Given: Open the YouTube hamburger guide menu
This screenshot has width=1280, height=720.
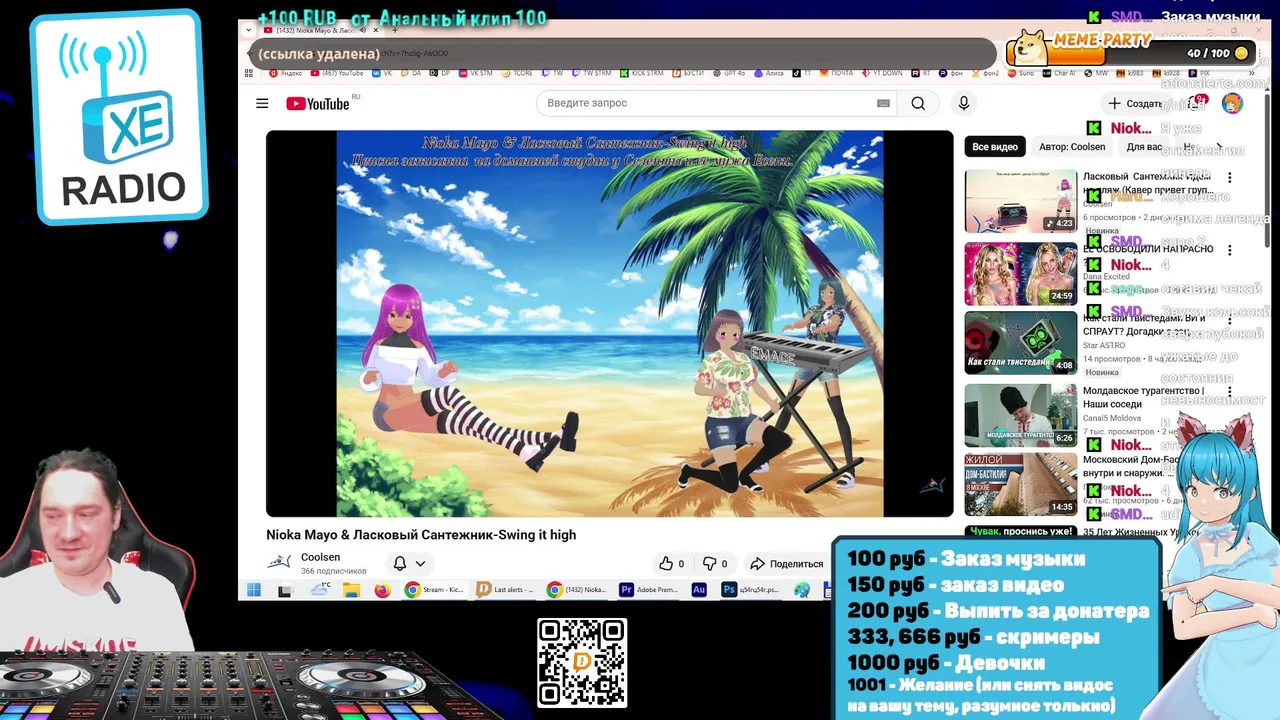Looking at the screenshot, I should point(262,103).
